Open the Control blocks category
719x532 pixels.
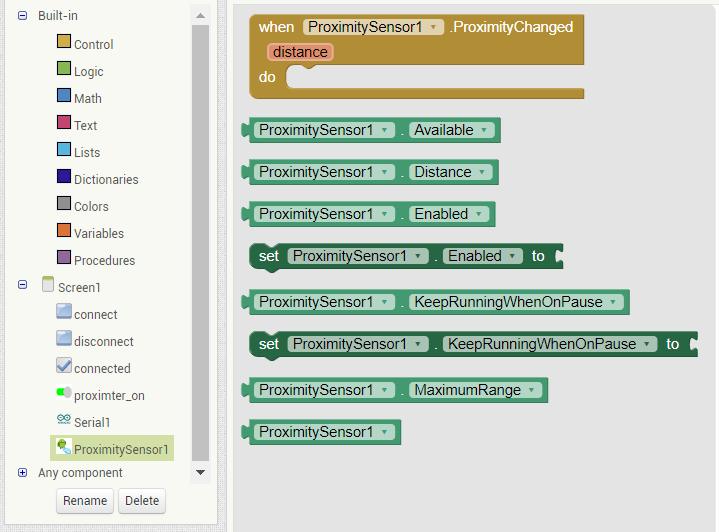pos(85,44)
